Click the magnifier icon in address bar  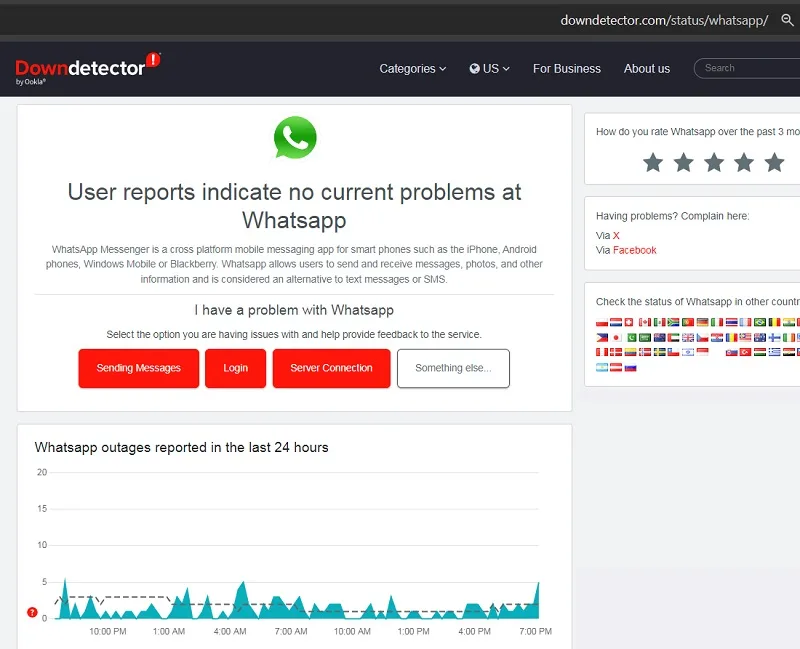click(x=787, y=20)
